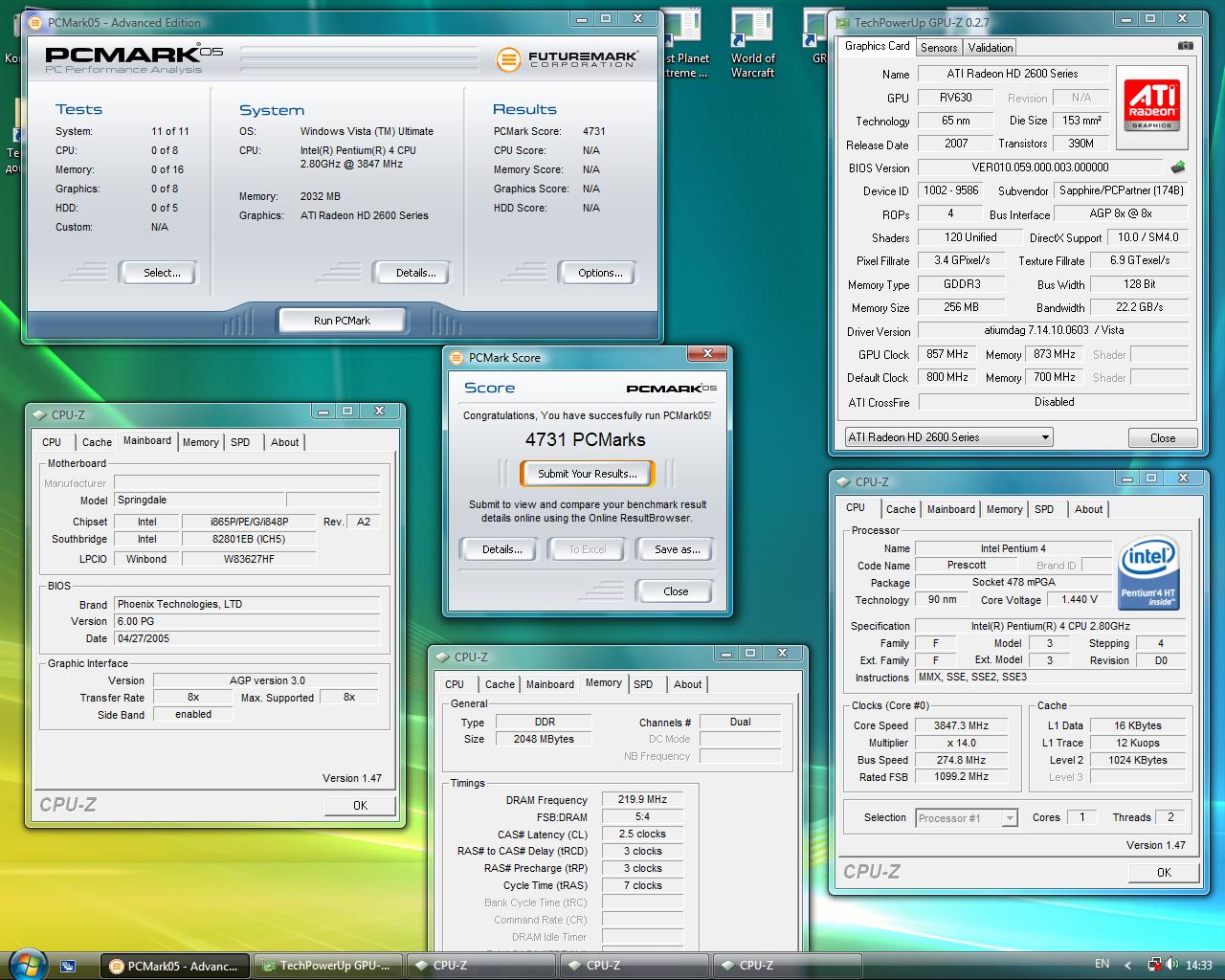1225x980 pixels.
Task: Click the Southbridge value '82801EB (ICH5)'
Action: click(x=249, y=539)
